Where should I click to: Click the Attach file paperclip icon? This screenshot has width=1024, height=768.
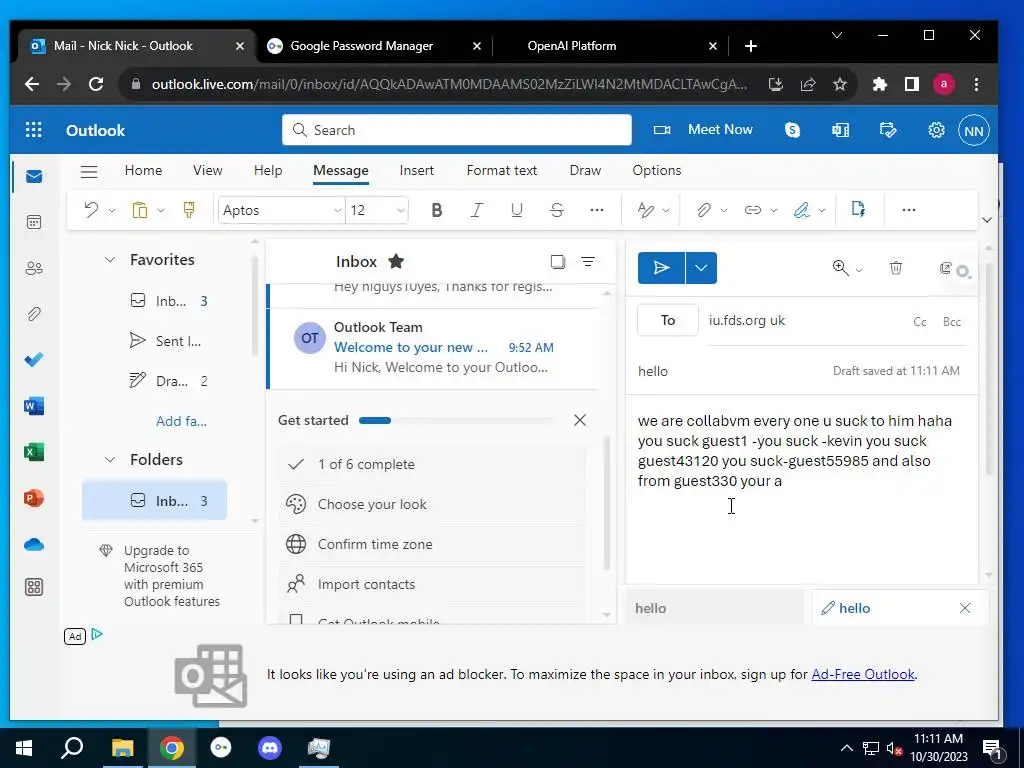tap(703, 210)
